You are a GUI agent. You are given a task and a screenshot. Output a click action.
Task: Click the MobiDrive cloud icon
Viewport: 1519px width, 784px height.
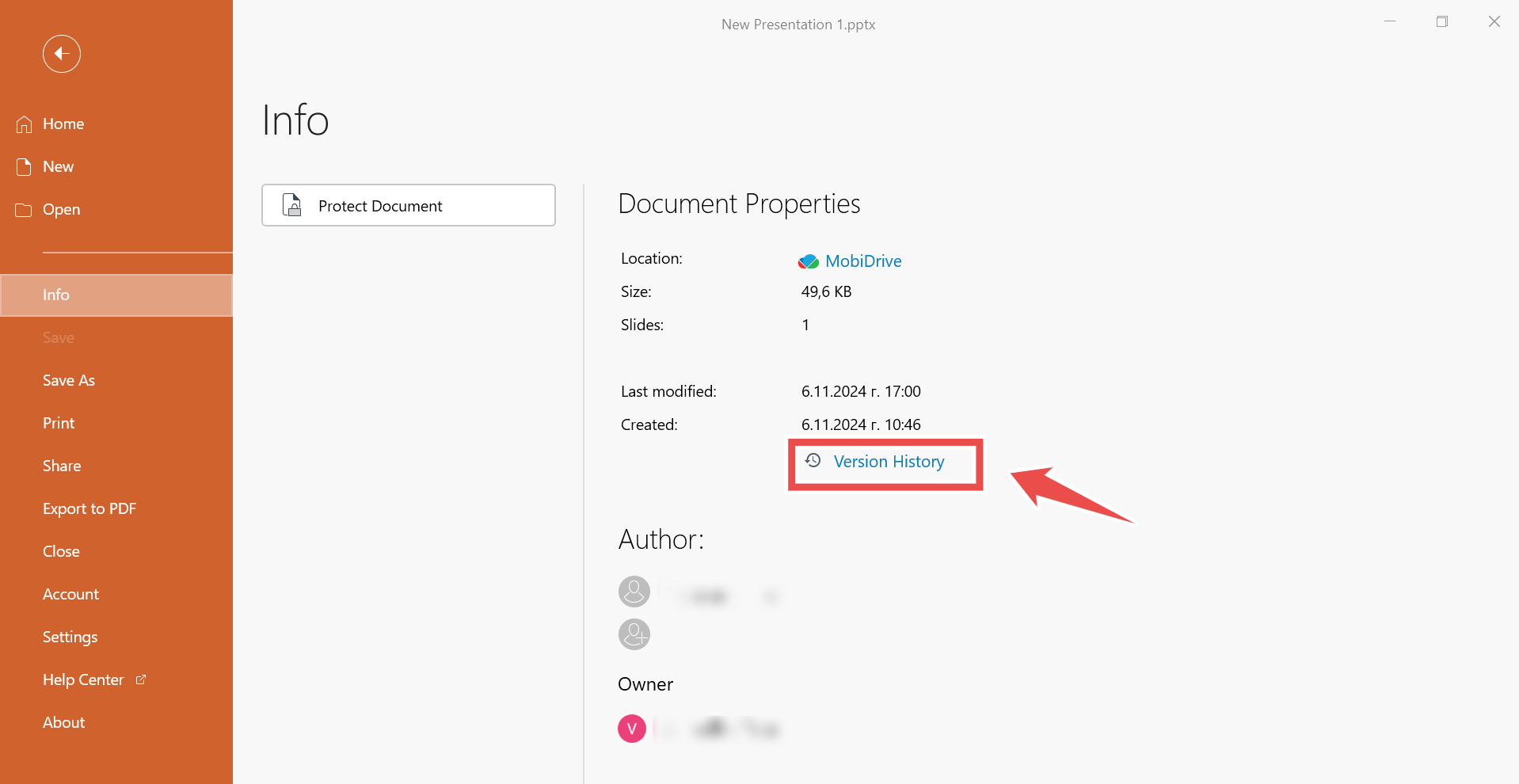(x=808, y=261)
